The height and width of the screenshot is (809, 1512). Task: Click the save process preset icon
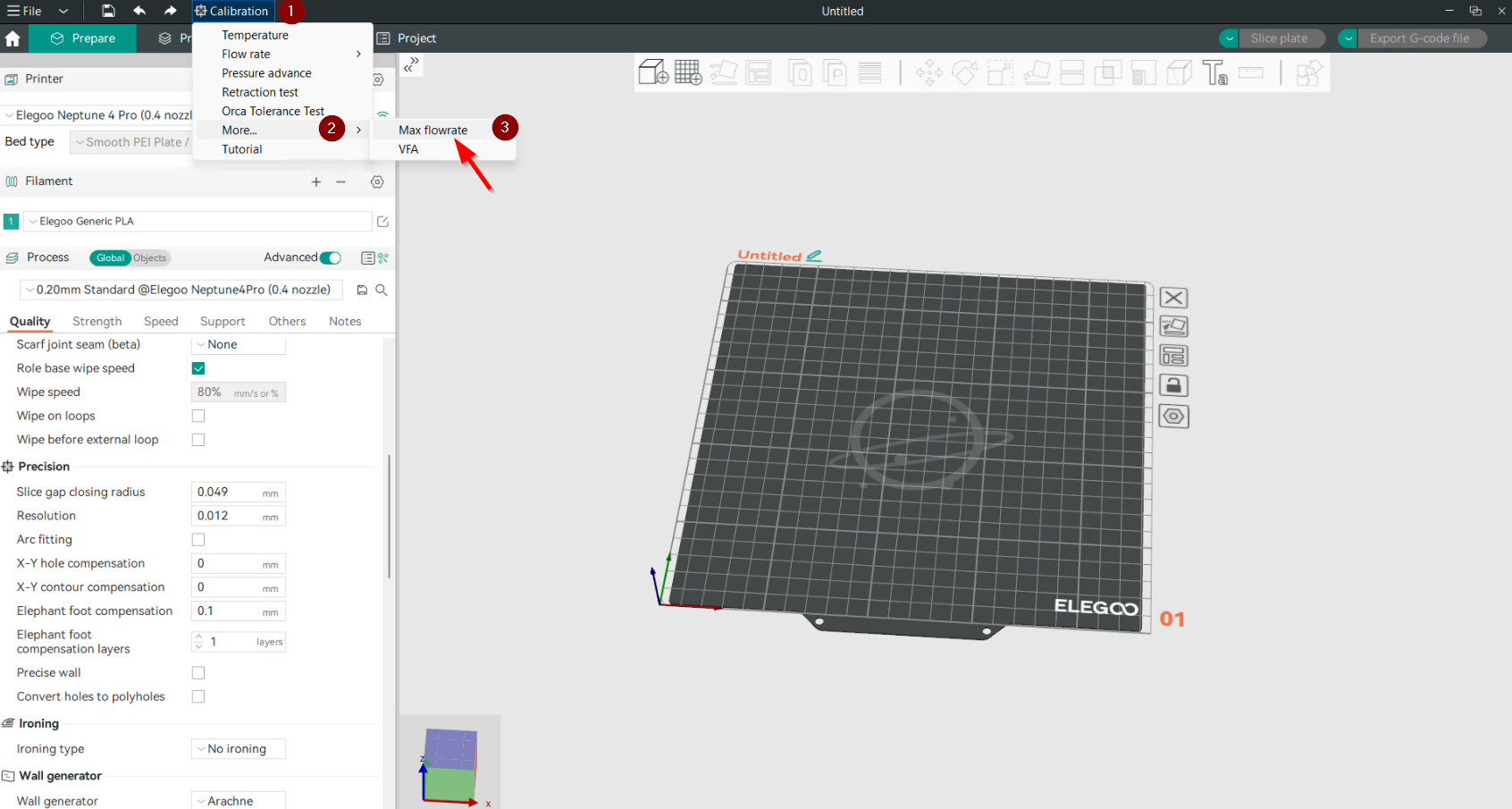pyautogui.click(x=362, y=290)
